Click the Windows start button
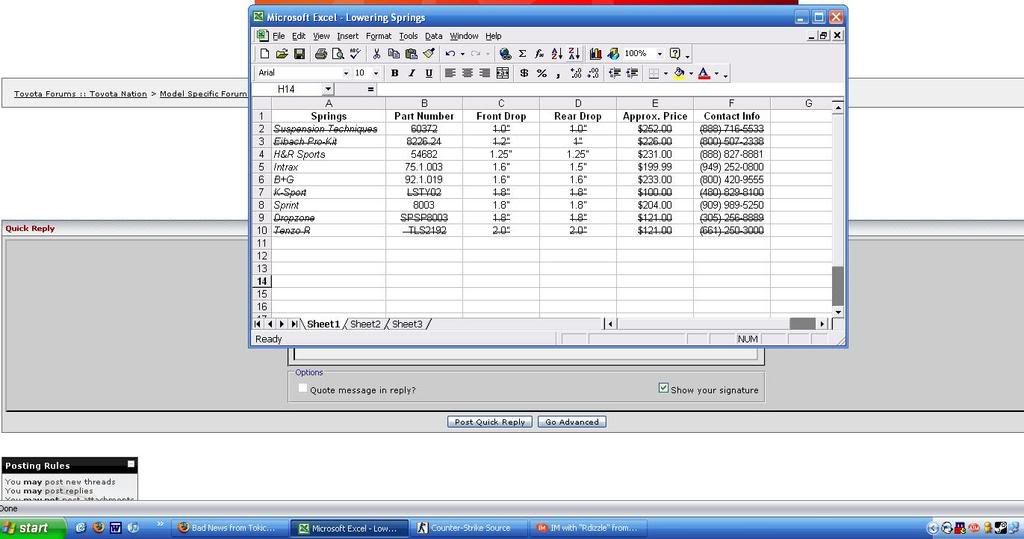1024x539 pixels. click(x=33, y=528)
